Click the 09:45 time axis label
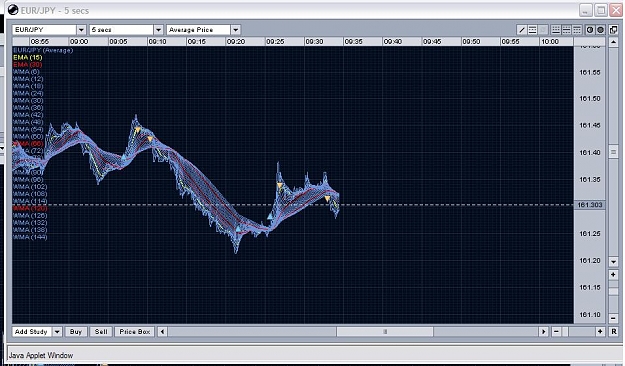The width and height of the screenshot is (625, 366). pyautogui.click(x=432, y=41)
